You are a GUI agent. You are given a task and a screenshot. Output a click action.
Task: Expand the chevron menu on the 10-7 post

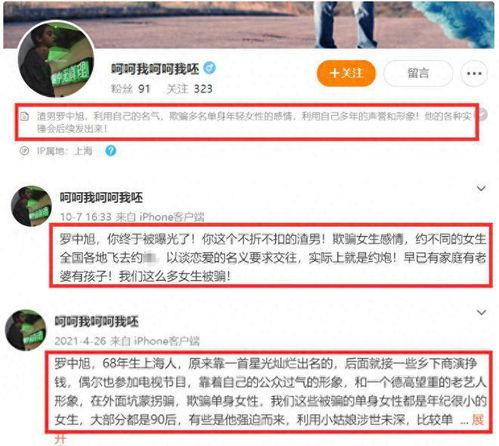coord(481,189)
